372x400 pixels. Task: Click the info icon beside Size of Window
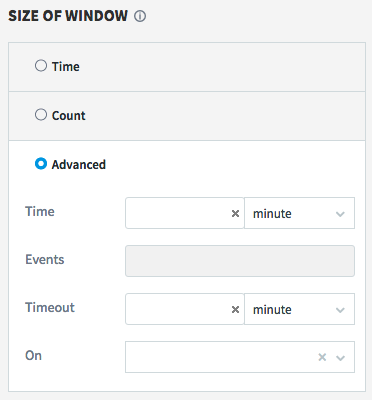pos(140,16)
